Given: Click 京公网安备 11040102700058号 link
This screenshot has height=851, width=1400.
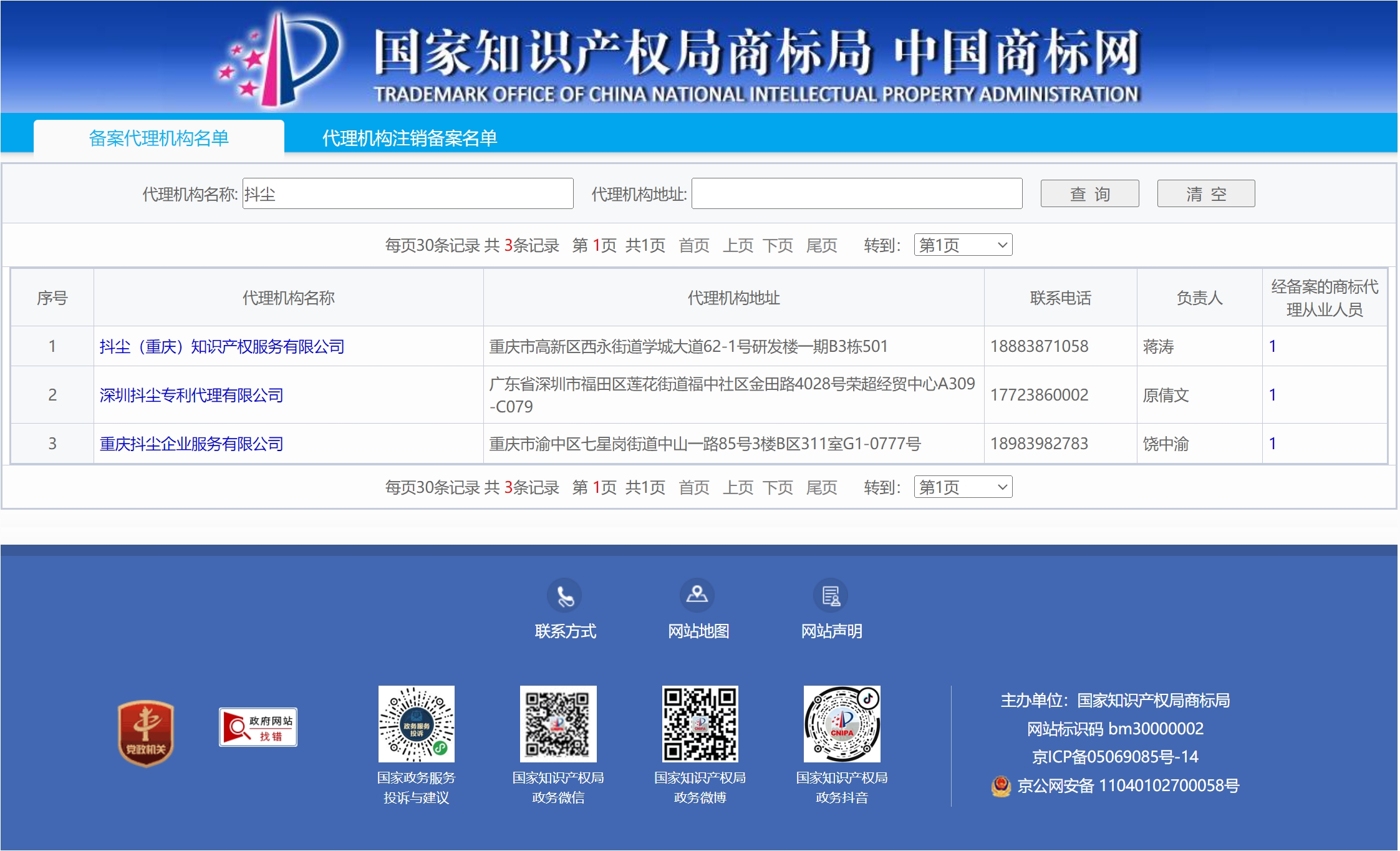Looking at the screenshot, I should [x=1128, y=786].
